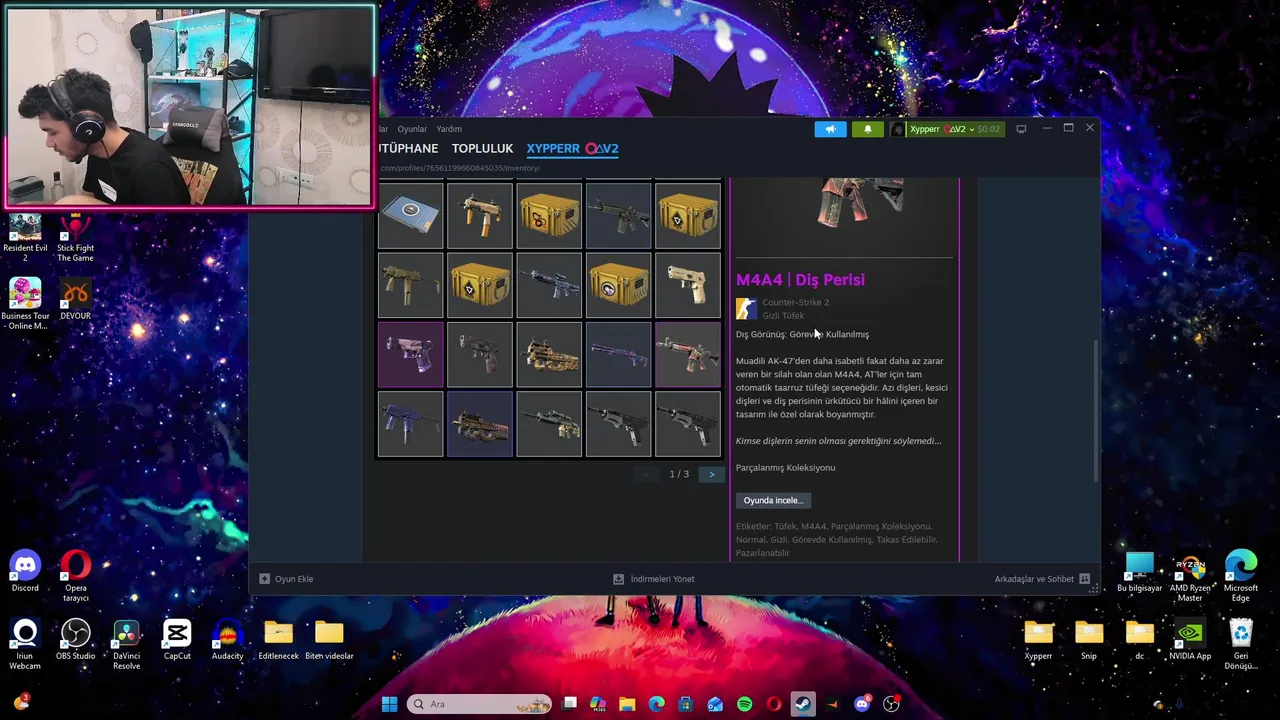The width and height of the screenshot is (1280, 720).
Task: Select the gold P90 inventory item
Action: [x=549, y=355]
